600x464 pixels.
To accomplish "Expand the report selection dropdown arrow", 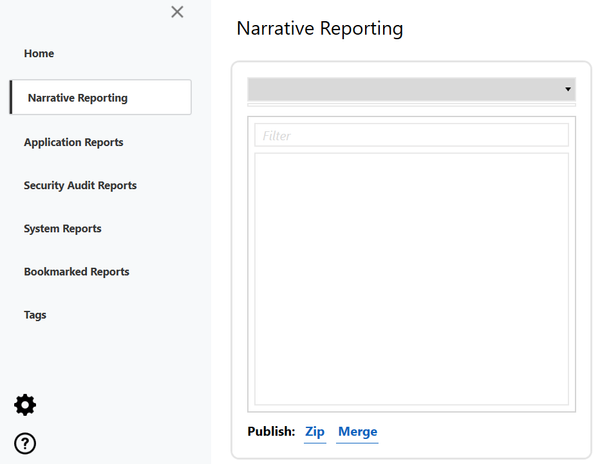I will click(567, 89).
